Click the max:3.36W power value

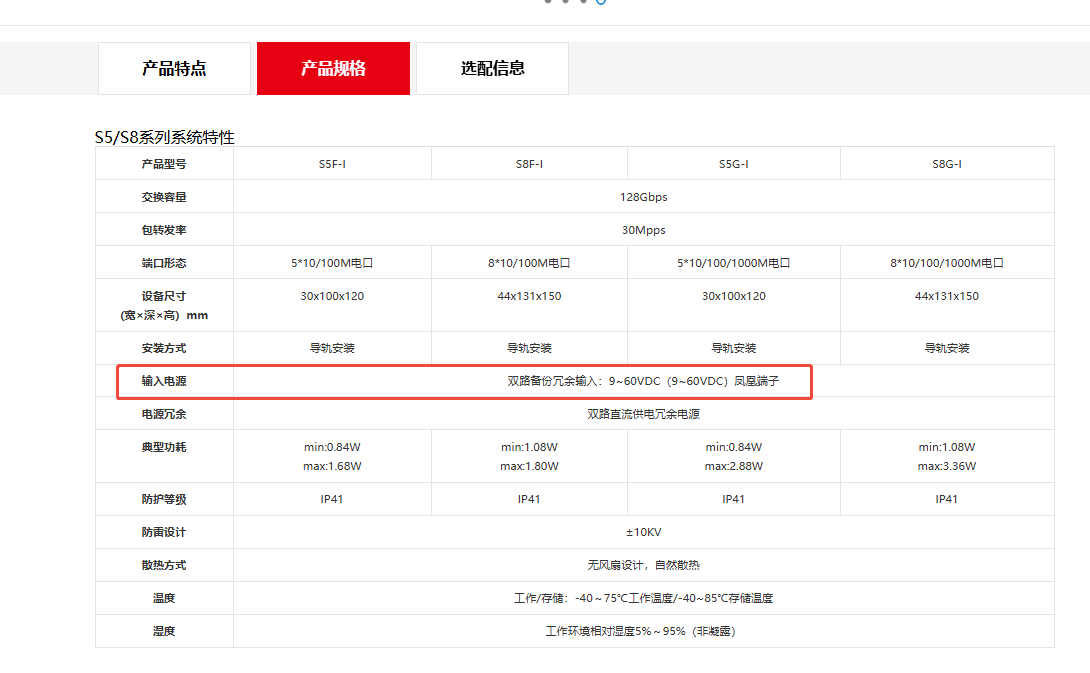coord(947,467)
